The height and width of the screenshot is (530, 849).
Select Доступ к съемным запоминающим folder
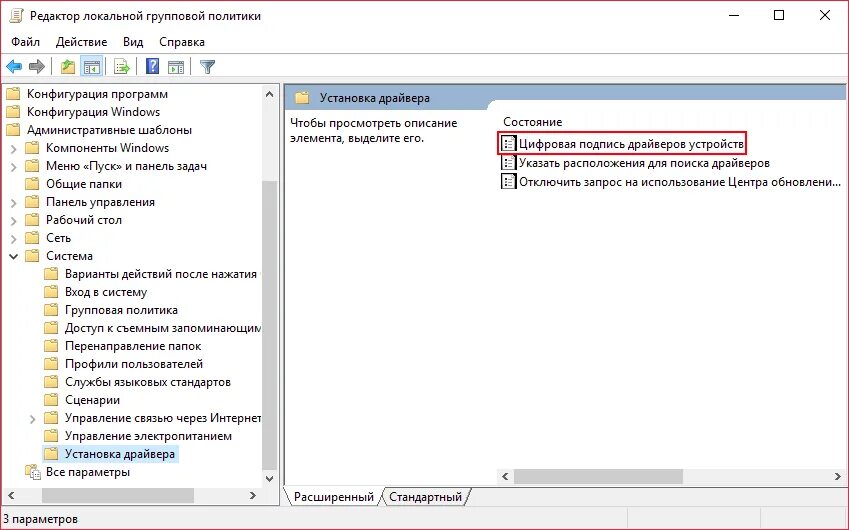[x=162, y=328]
